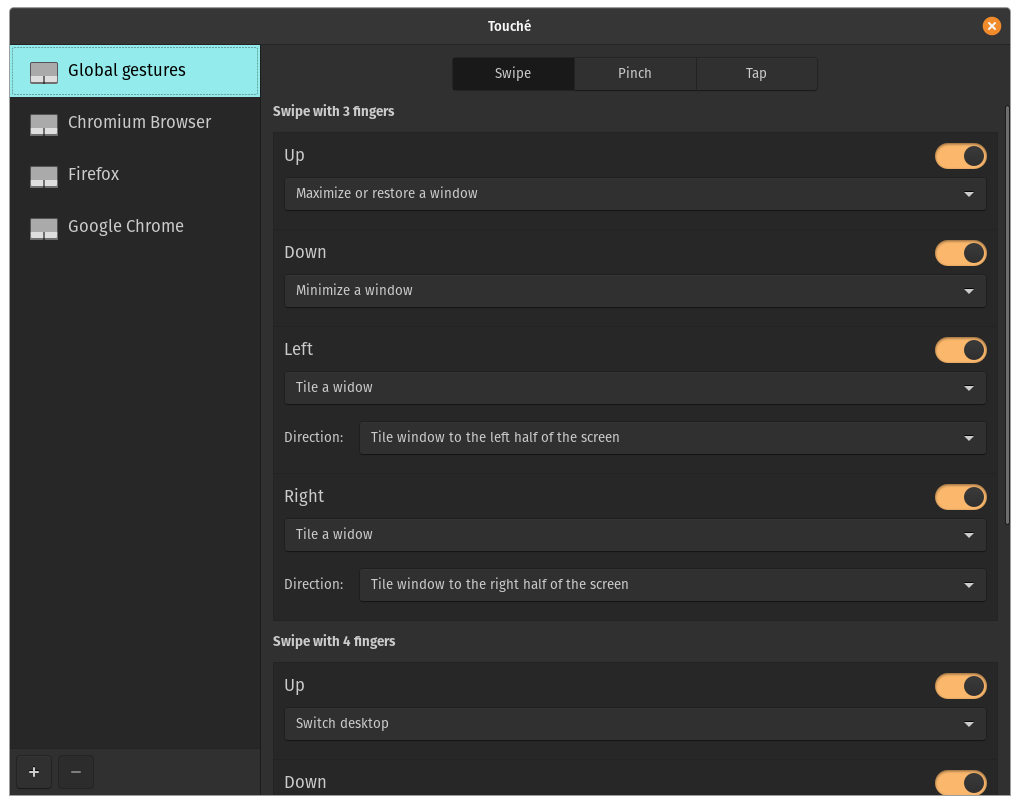This screenshot has height=805, width=1020.
Task: Click the Global gestures touchpad icon
Action: [44, 72]
